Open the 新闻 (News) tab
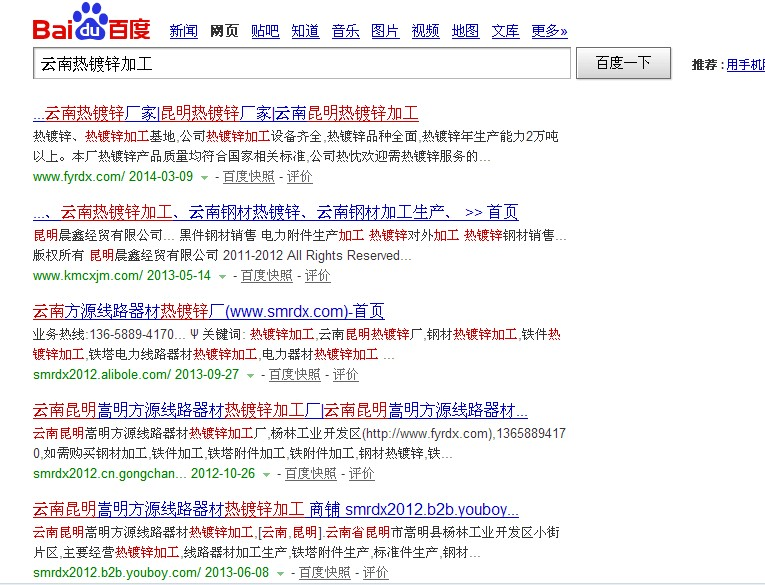 [184, 31]
